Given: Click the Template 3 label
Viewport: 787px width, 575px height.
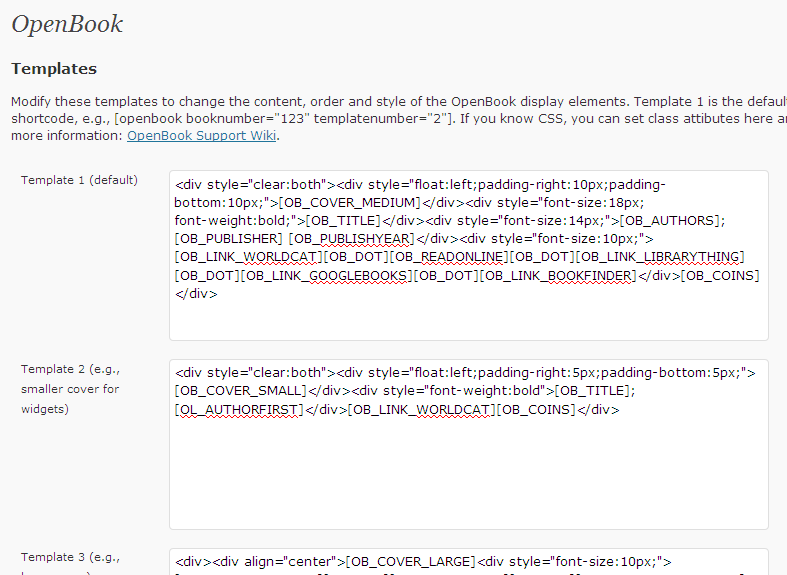Looking at the screenshot, I should point(70,557).
